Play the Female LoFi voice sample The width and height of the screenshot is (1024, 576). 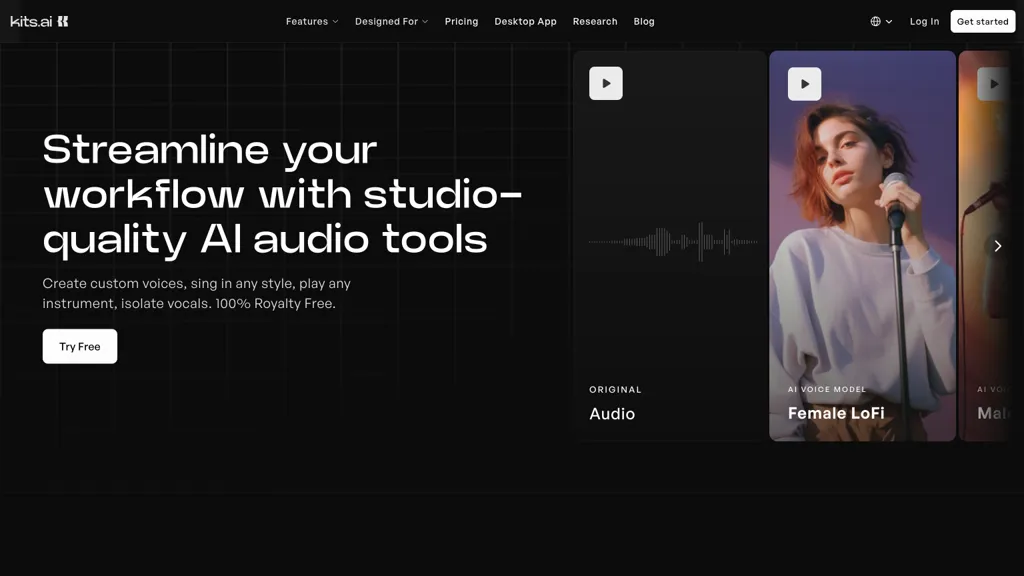(x=804, y=84)
